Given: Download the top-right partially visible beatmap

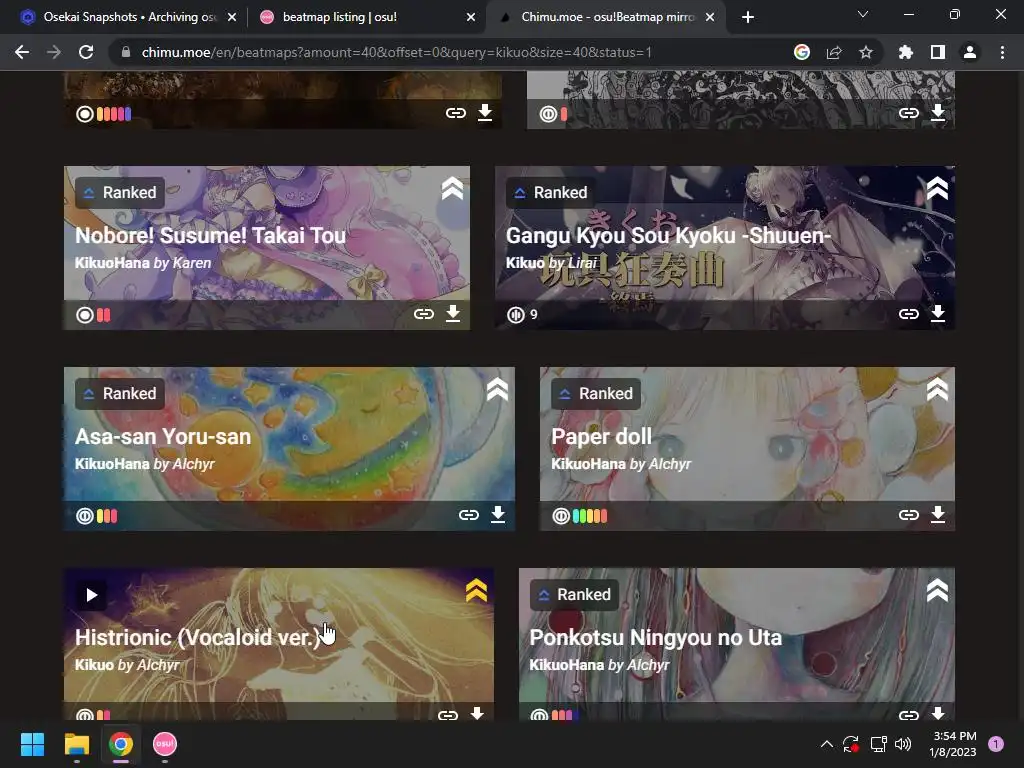Looking at the screenshot, I should (x=938, y=112).
